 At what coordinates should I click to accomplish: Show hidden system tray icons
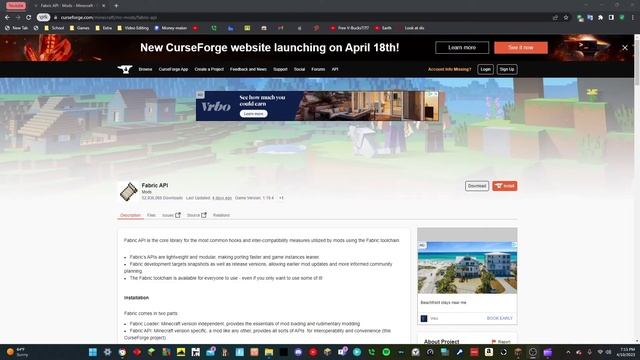click(x=568, y=352)
